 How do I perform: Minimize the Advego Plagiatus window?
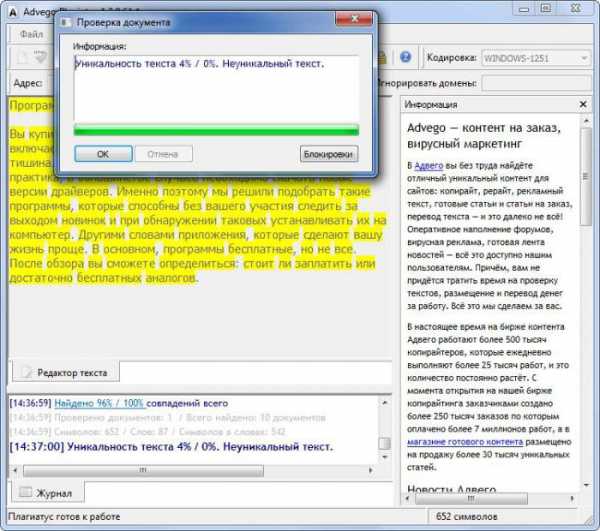524,9
